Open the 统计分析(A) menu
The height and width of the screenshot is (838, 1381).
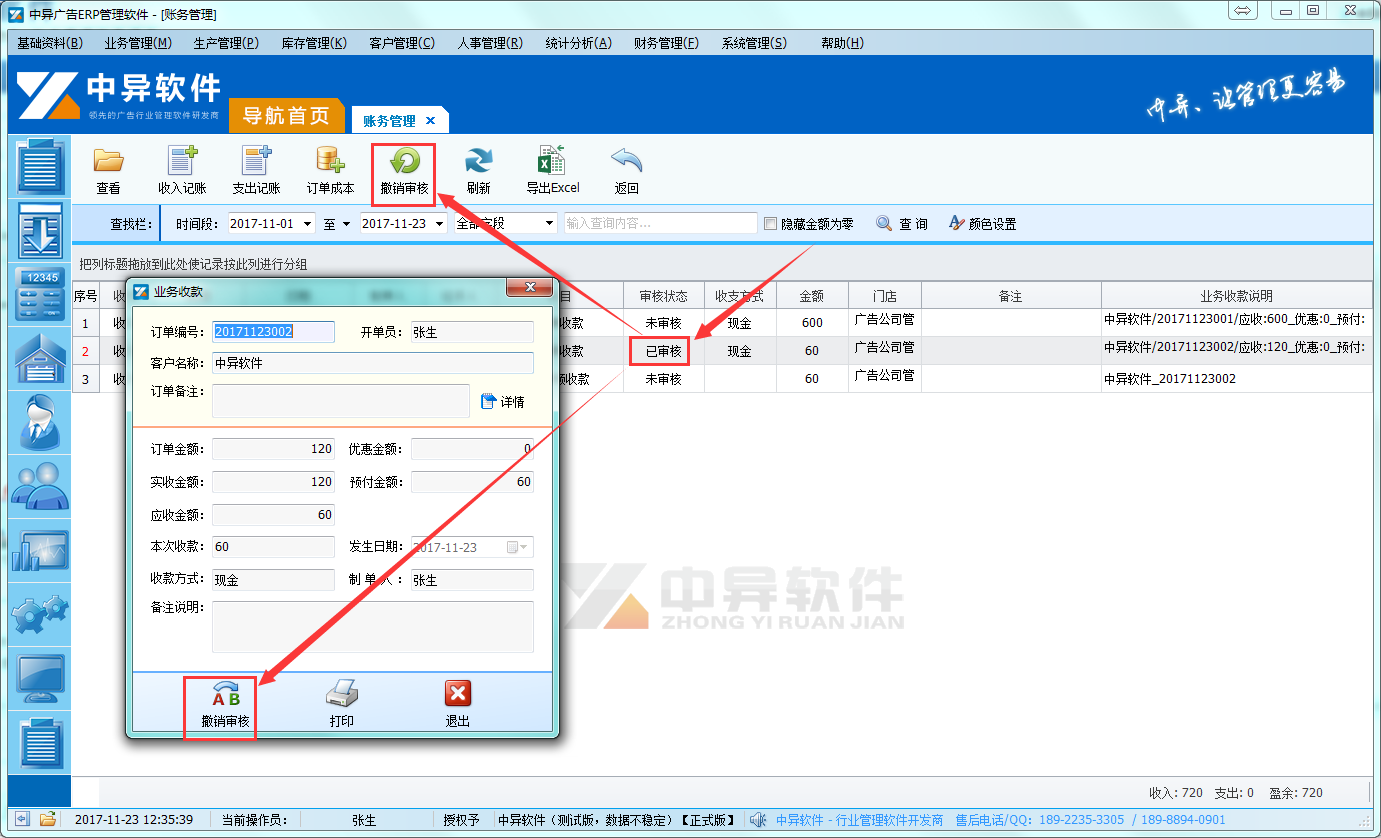point(578,43)
